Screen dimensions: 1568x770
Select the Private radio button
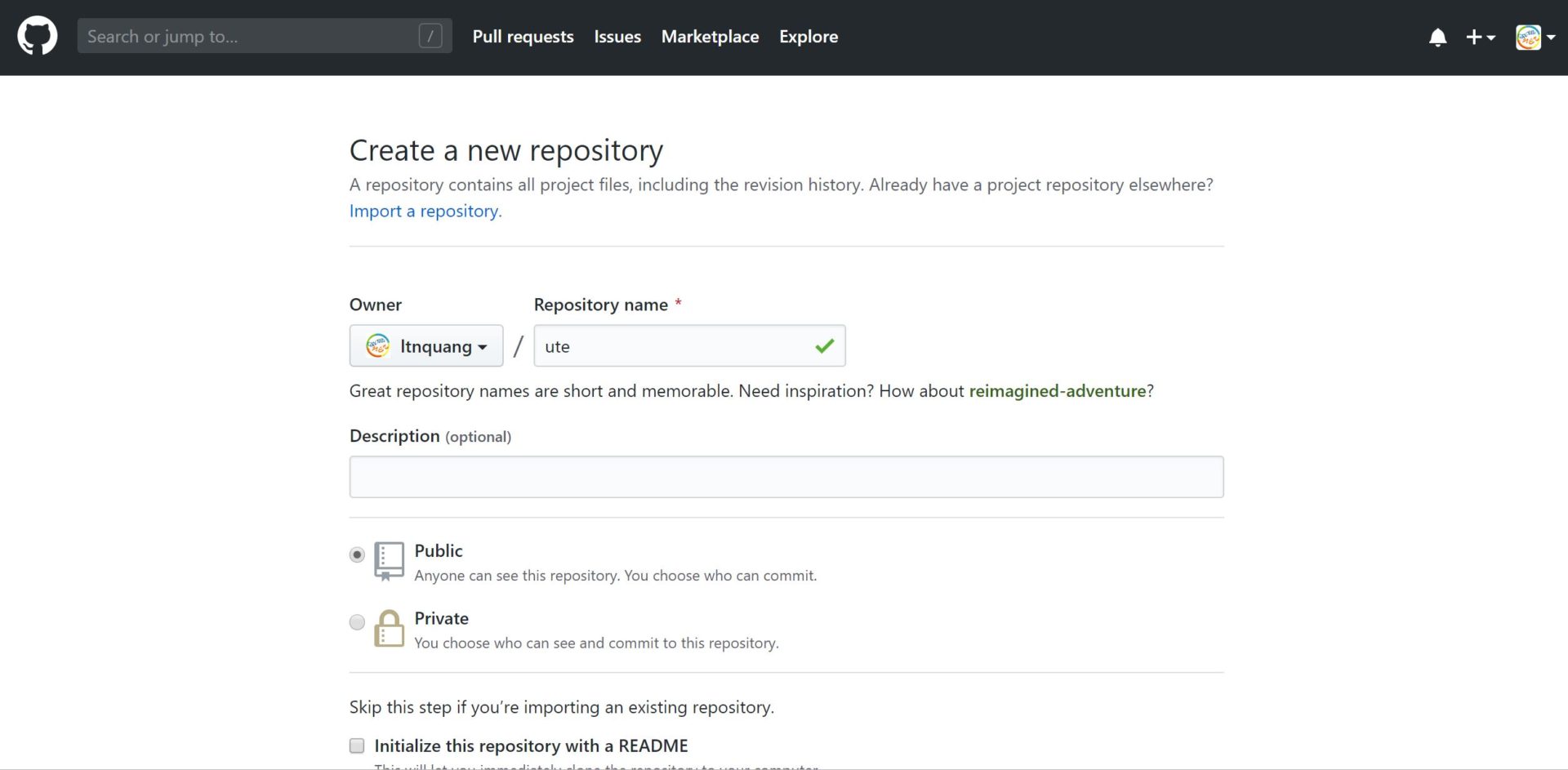click(357, 622)
